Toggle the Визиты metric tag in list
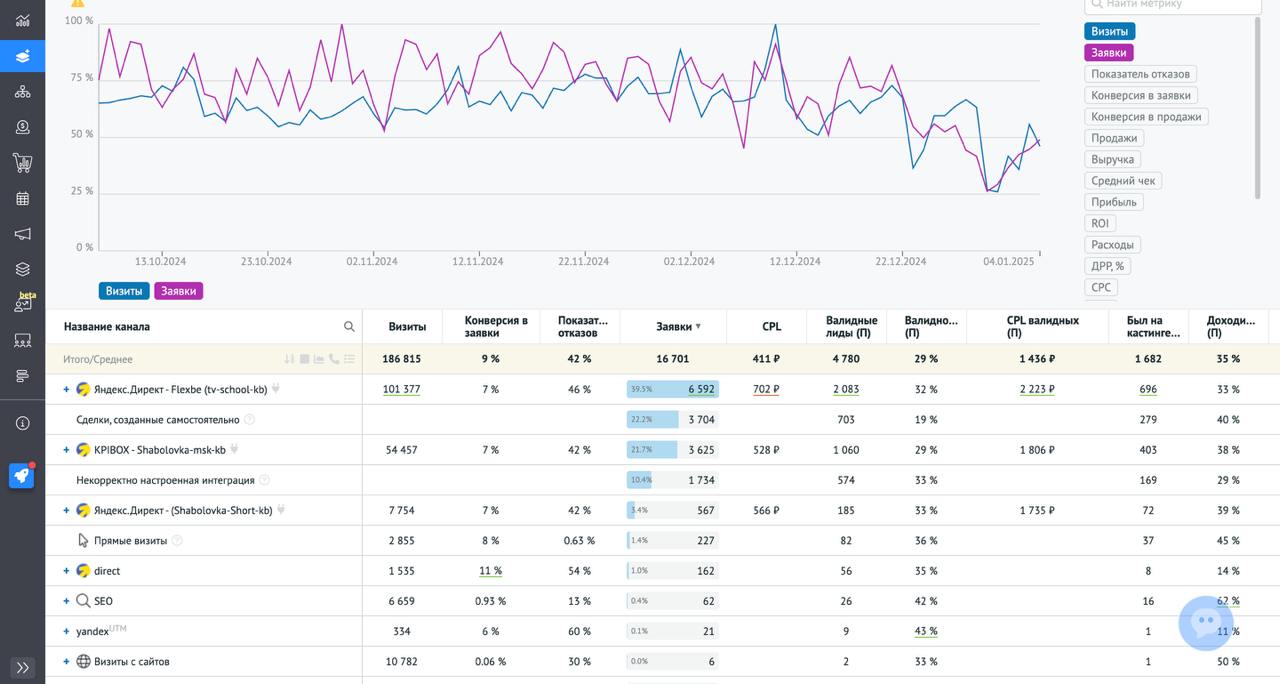The height and width of the screenshot is (684, 1280). click(x=1109, y=32)
